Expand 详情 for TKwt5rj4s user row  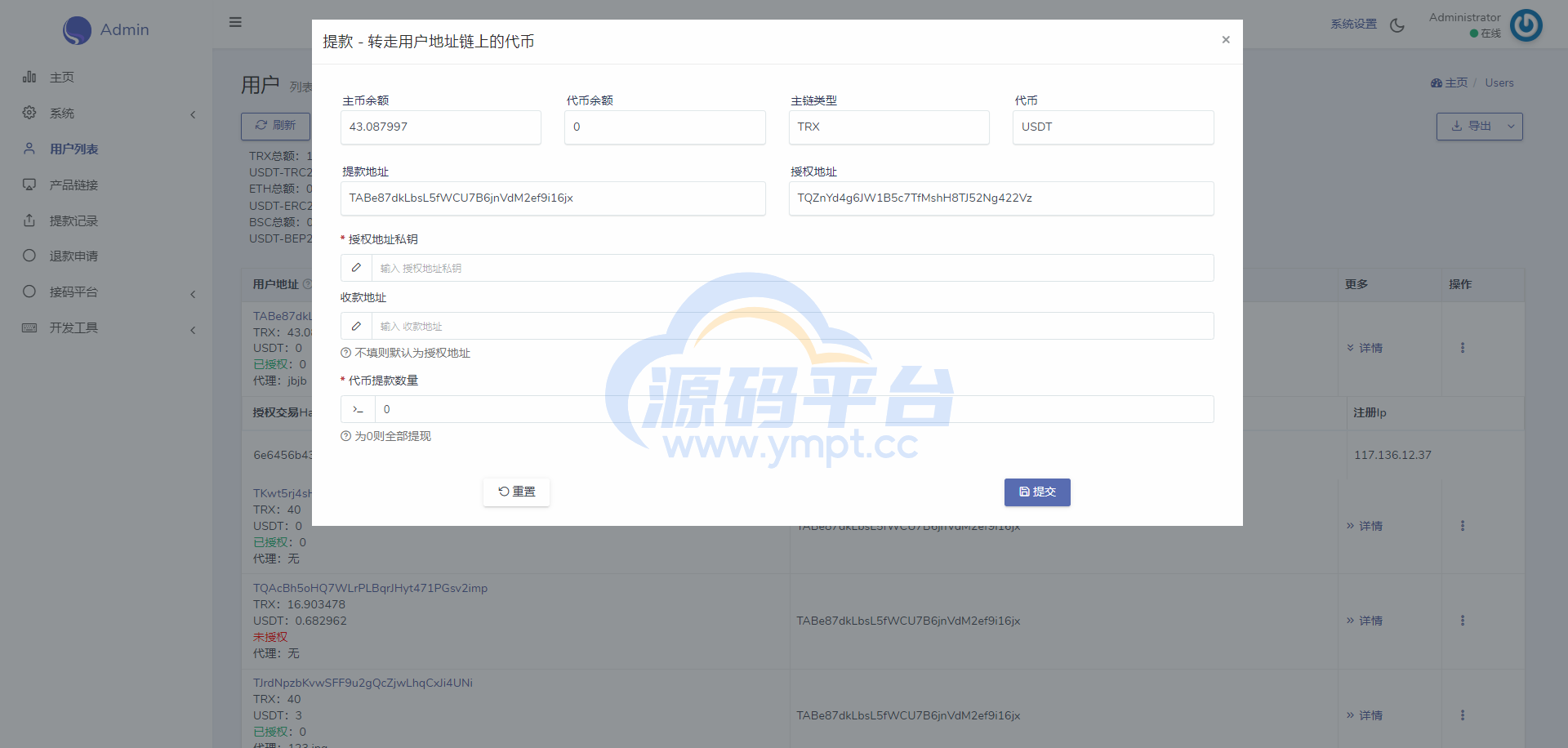[1365, 526]
